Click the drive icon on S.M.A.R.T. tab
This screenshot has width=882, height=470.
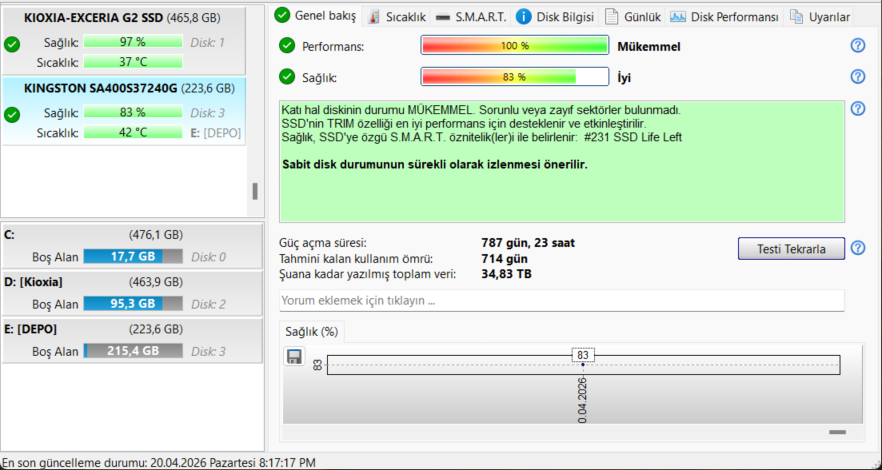tap(443, 17)
